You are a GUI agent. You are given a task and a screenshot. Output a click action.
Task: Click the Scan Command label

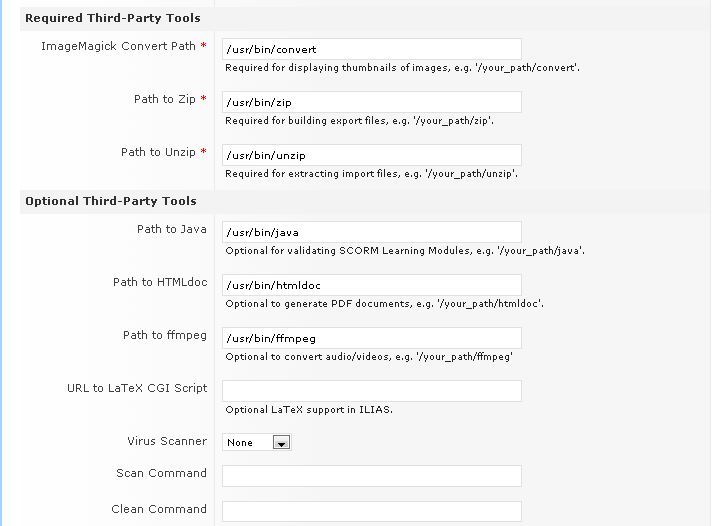click(161, 473)
